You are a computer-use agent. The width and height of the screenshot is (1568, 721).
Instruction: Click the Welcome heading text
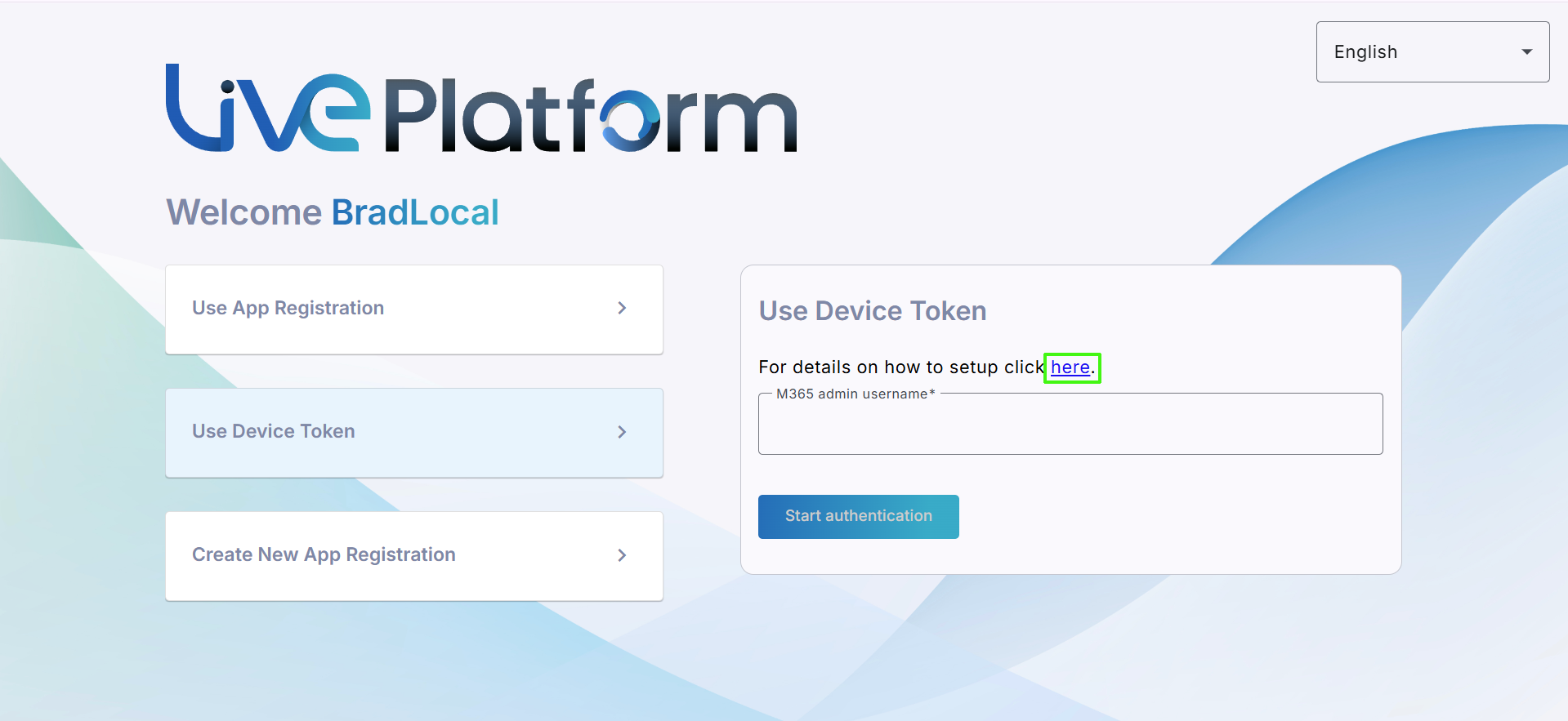[x=244, y=212]
